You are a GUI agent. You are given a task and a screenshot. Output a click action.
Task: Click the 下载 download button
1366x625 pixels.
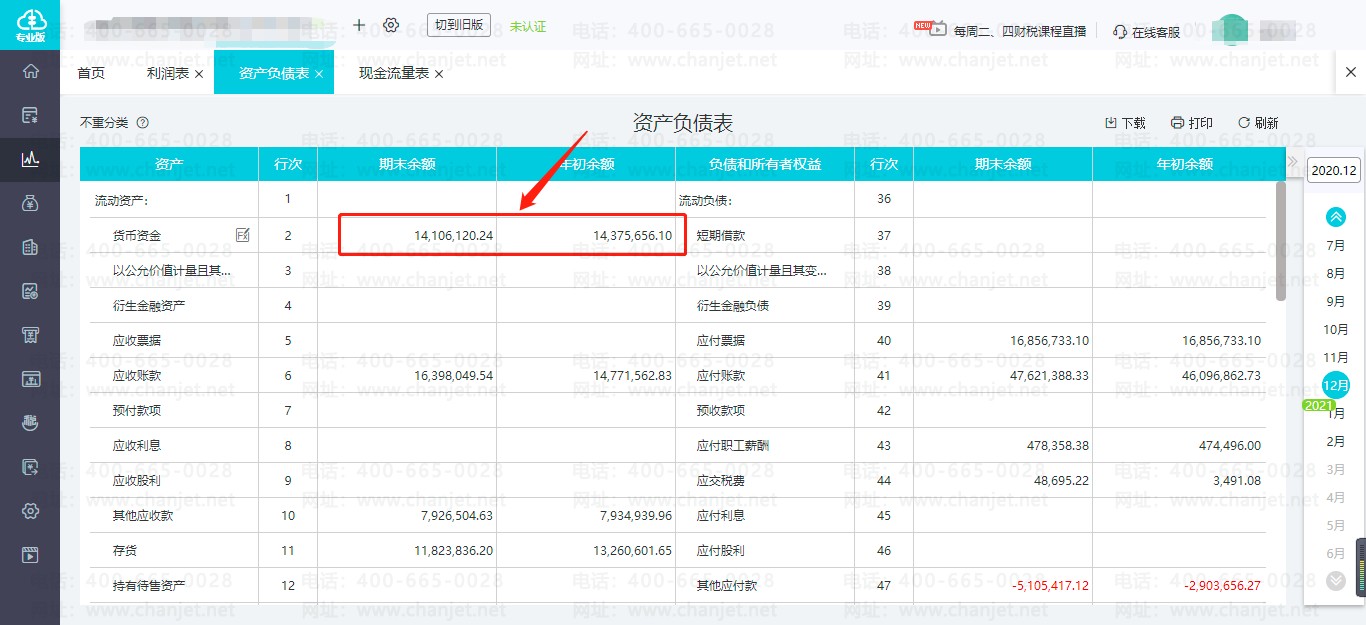point(1126,122)
